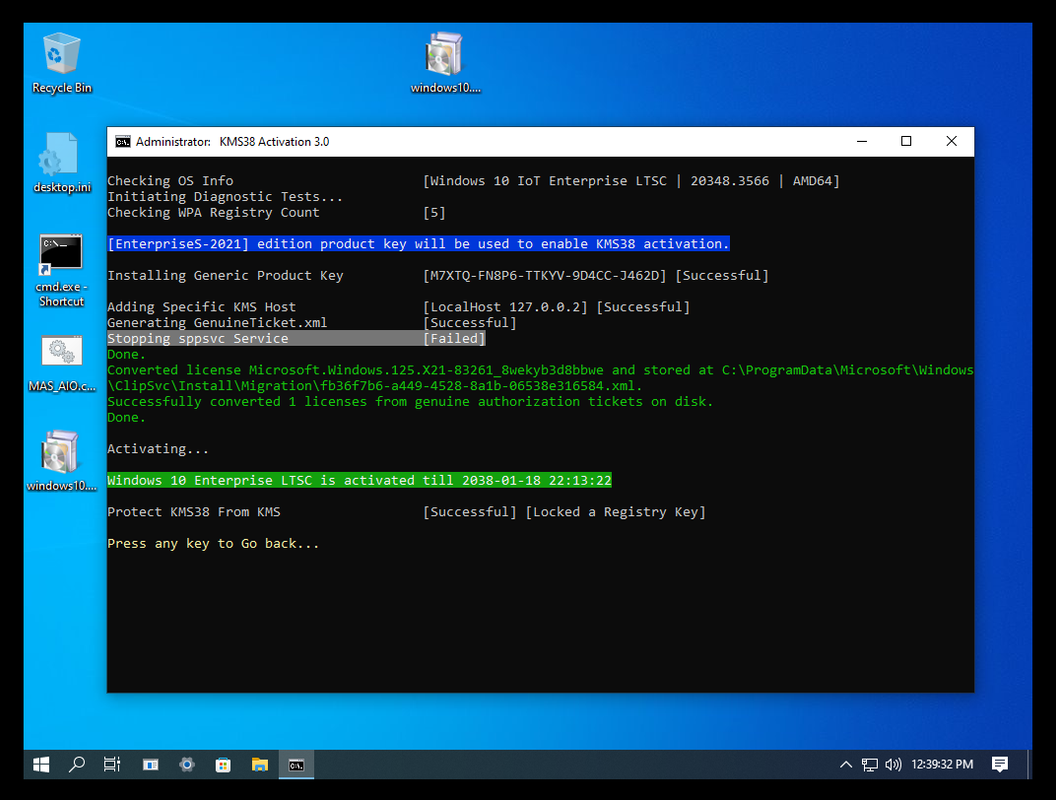Click the 'activated till 2038-01-18' line

[x=359, y=480]
